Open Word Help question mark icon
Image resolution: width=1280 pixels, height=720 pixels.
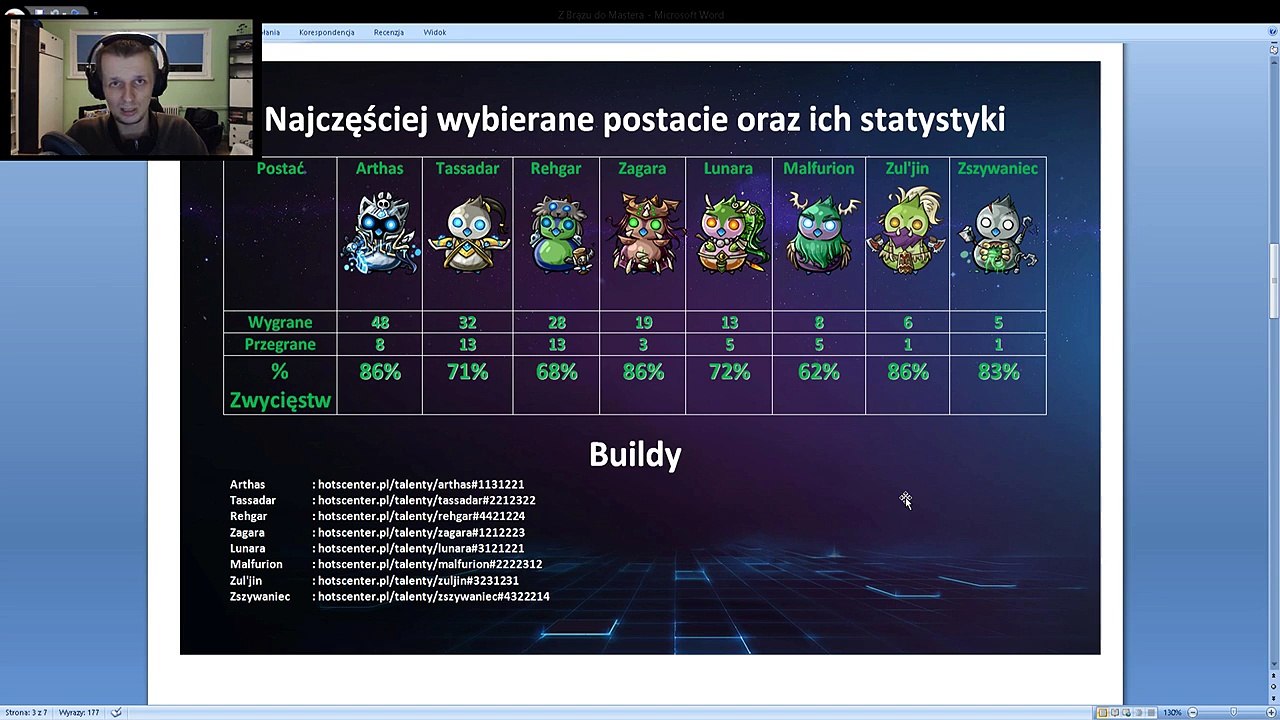tap(1273, 32)
